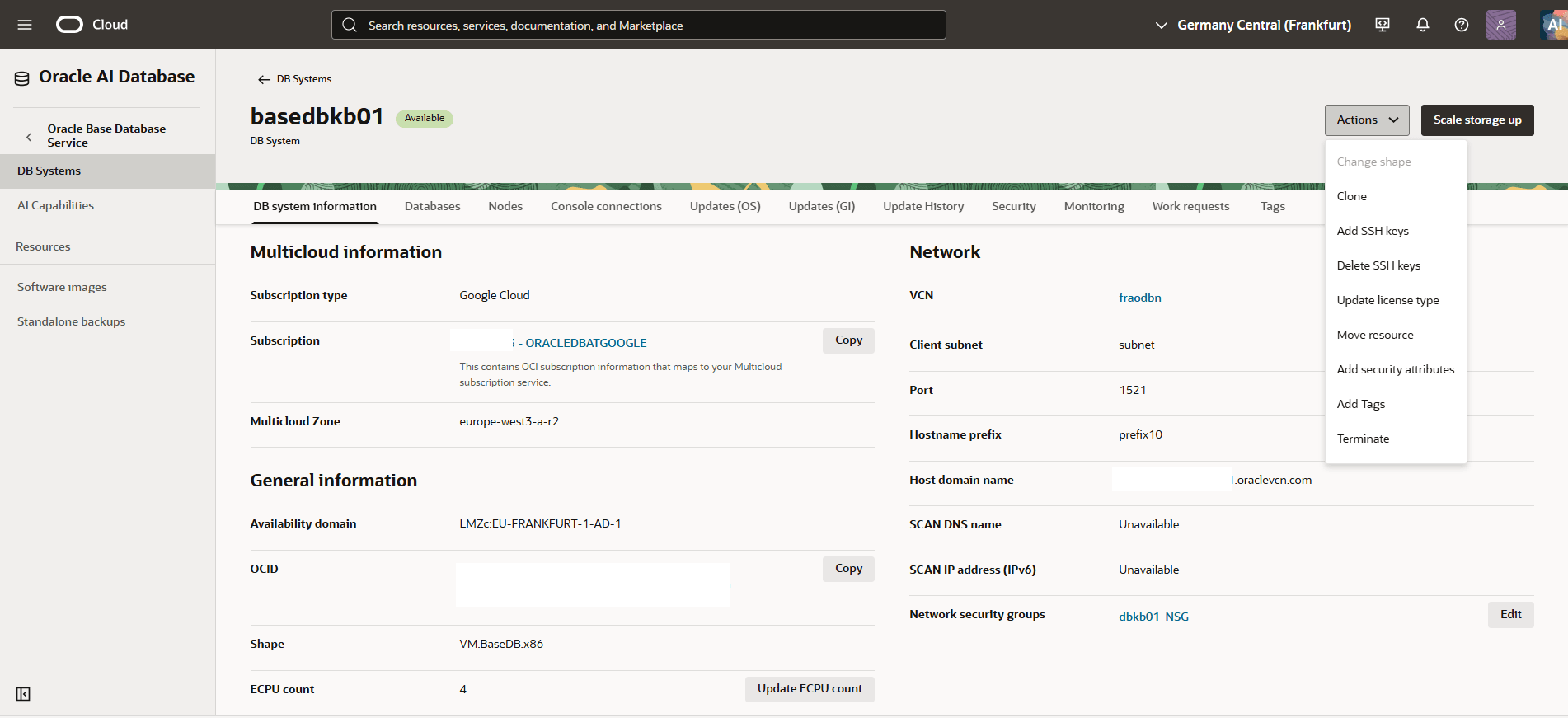Open the AI assistant icon
This screenshot has height=718, width=1568.
tap(1554, 25)
